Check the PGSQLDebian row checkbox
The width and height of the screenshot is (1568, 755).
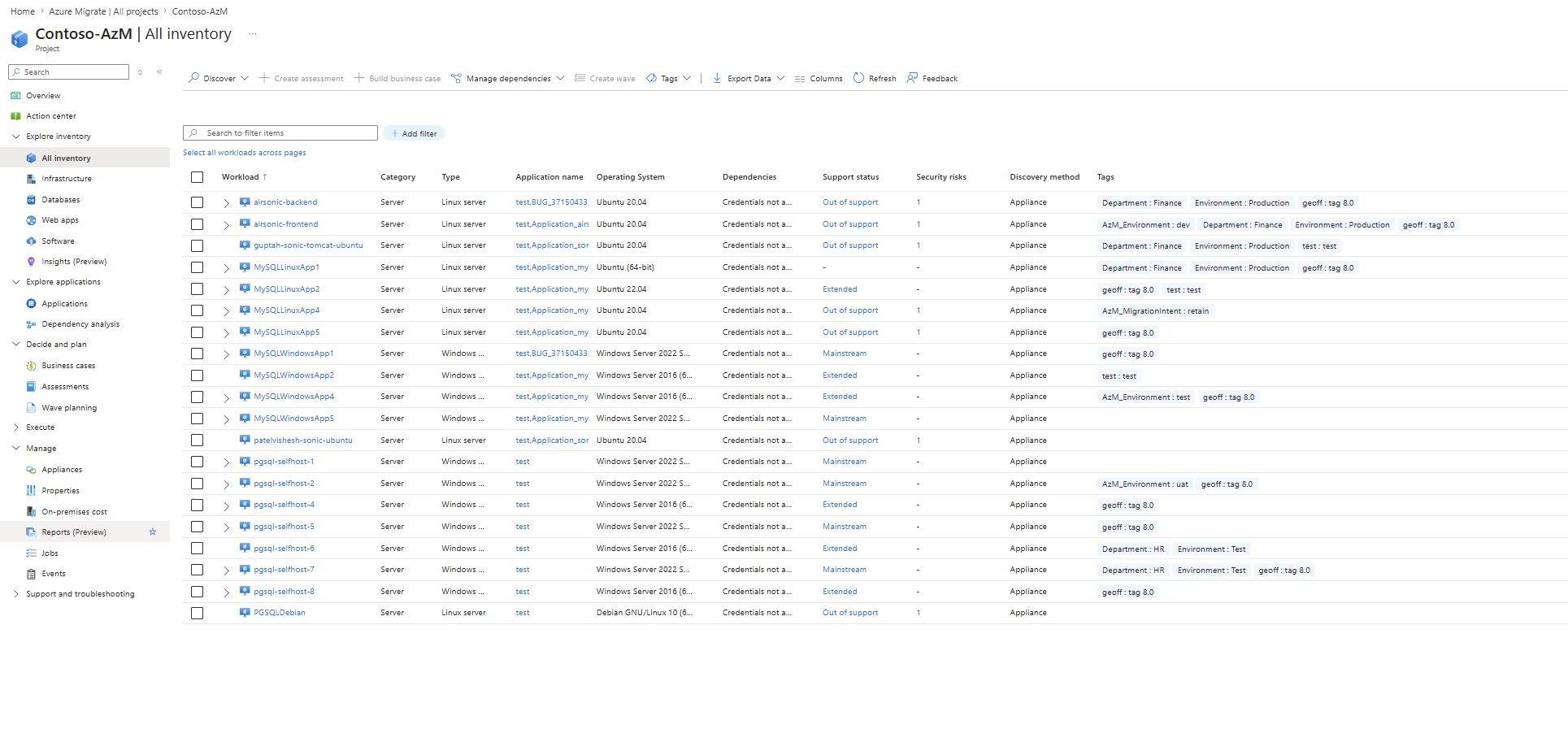(197, 614)
